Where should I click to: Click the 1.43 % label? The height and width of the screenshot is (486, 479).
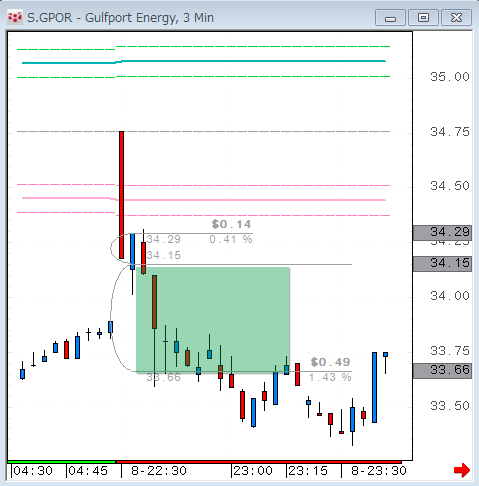(330, 377)
